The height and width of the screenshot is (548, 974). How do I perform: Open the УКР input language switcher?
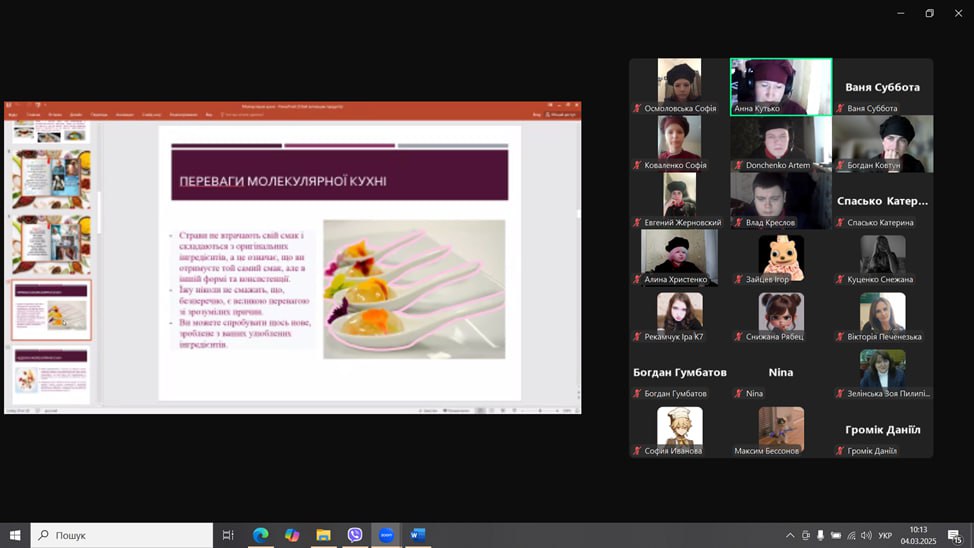click(885, 535)
